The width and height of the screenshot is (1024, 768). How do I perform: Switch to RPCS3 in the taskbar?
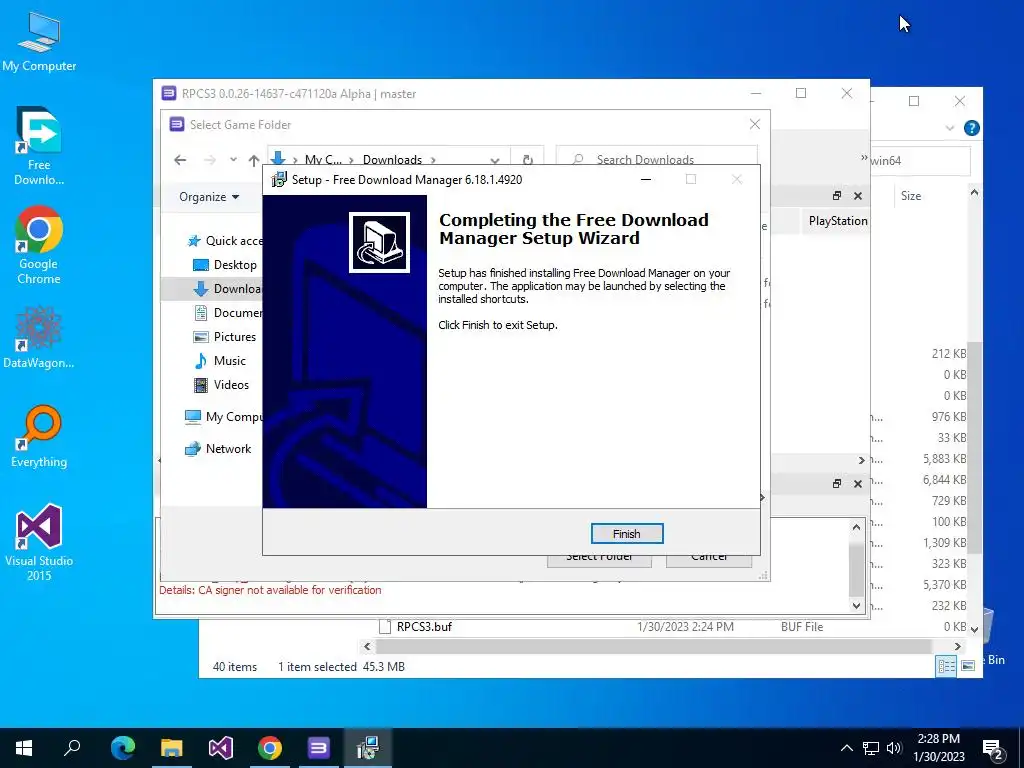(319, 748)
